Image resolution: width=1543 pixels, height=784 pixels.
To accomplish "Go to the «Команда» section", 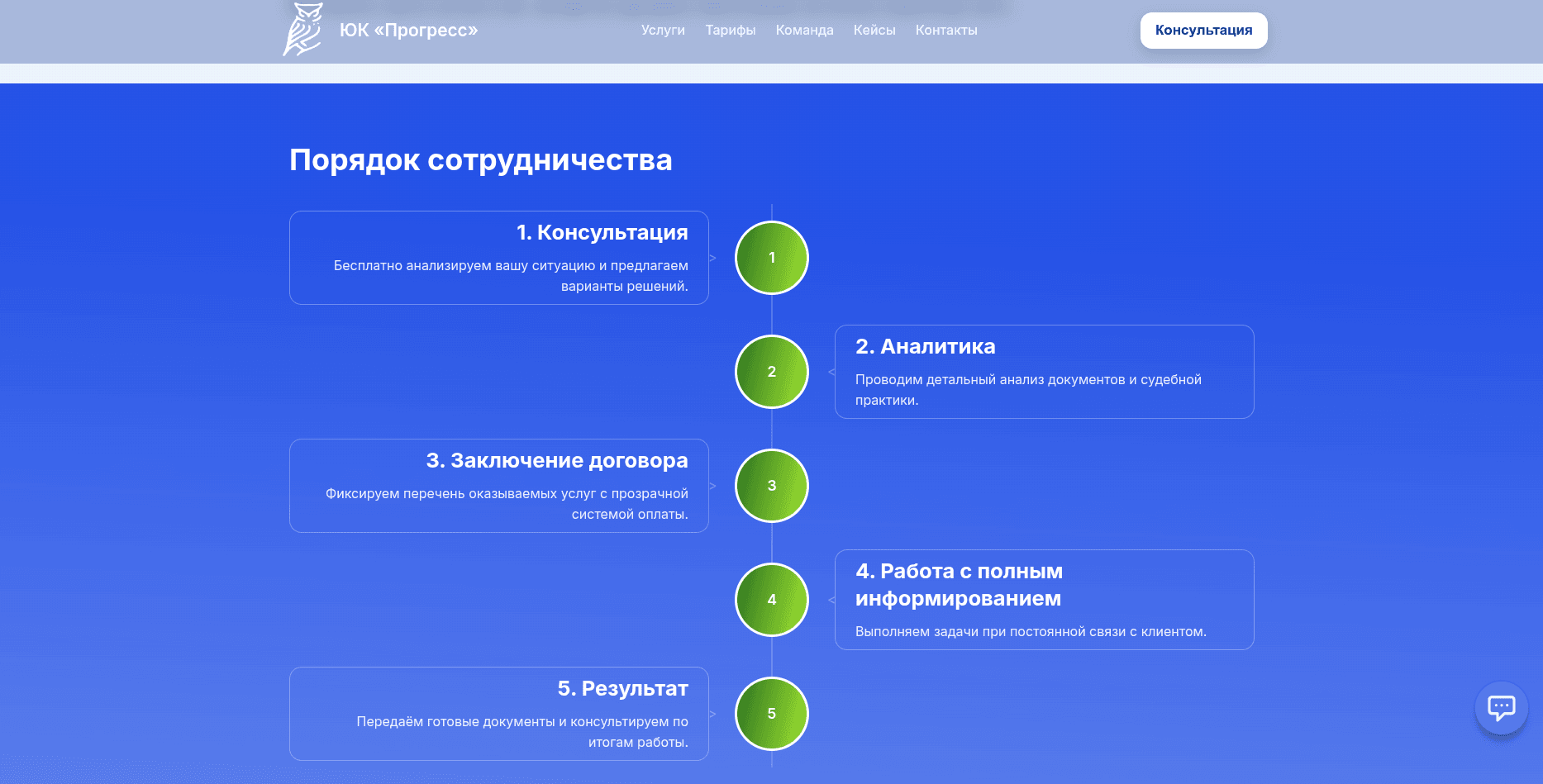I will coord(803,30).
